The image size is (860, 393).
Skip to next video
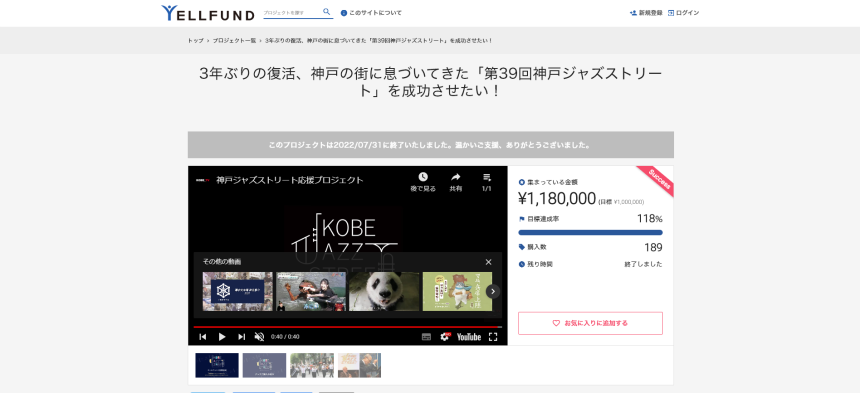tap(241, 337)
